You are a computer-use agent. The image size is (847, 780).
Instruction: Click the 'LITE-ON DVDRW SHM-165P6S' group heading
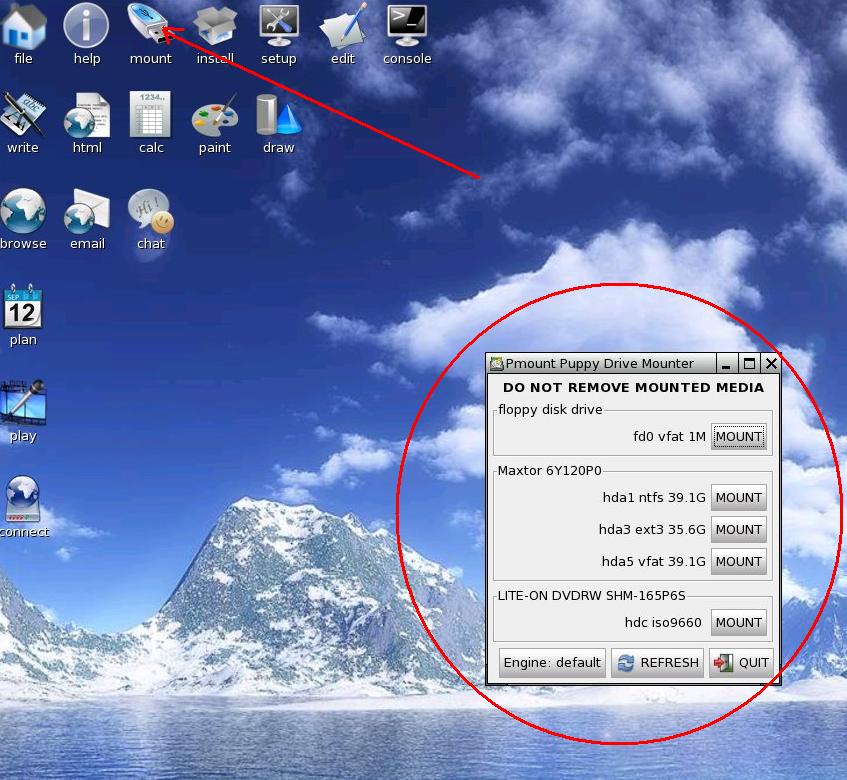pos(591,596)
